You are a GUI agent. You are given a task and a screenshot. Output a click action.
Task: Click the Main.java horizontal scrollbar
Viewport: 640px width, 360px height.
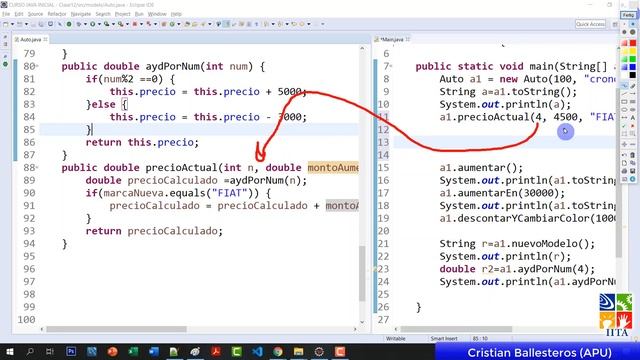pos(456,329)
